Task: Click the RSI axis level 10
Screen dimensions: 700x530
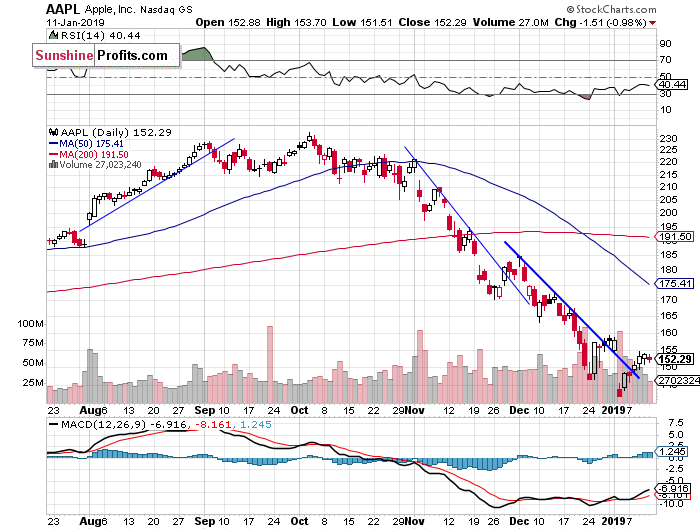Action: tap(665, 109)
